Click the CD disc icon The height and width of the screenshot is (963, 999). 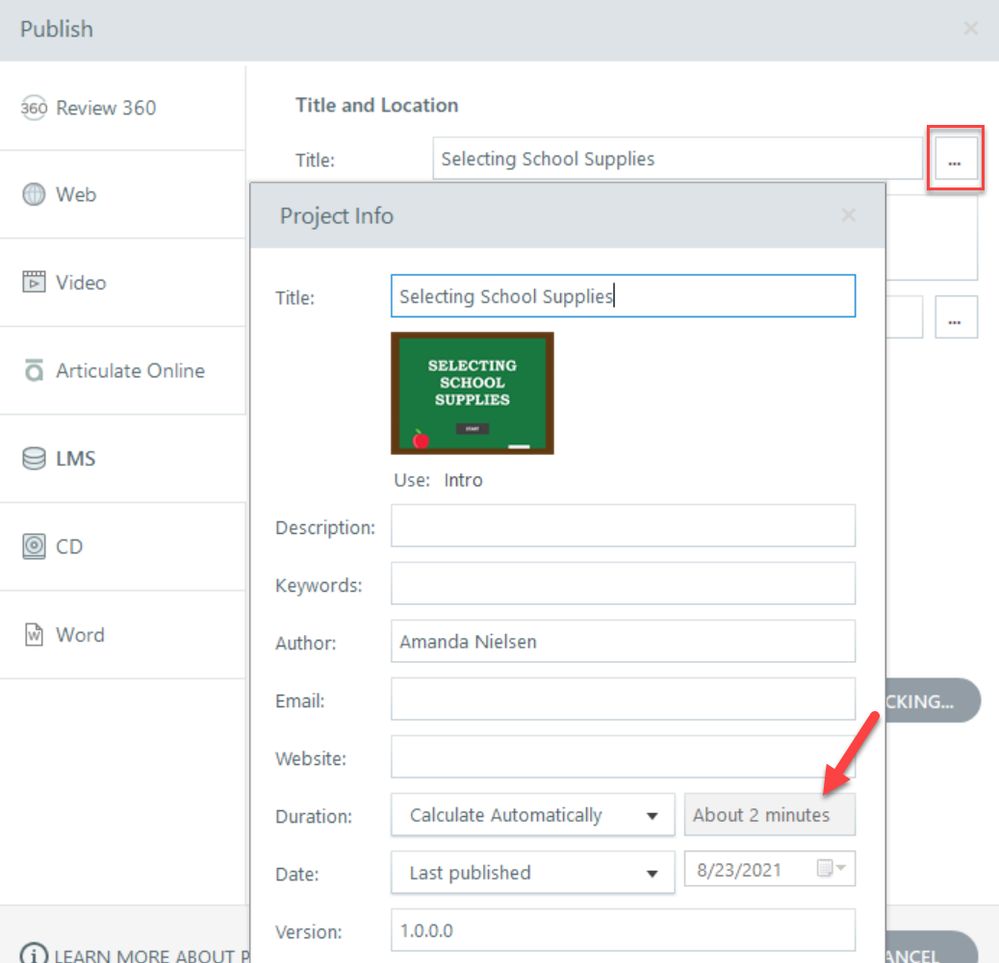[x=34, y=546]
